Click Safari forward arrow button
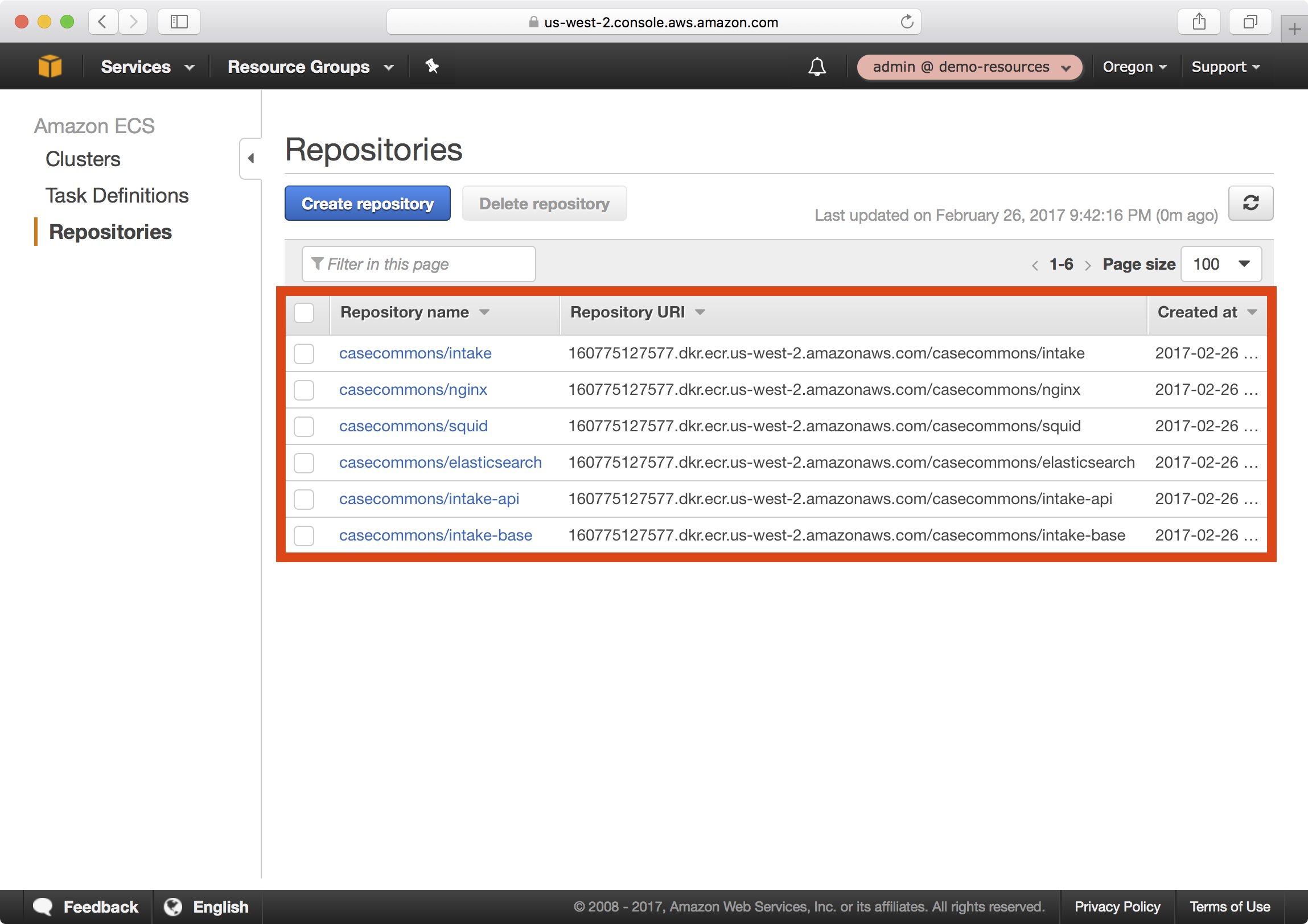Viewport: 1308px width, 924px height. point(133,22)
